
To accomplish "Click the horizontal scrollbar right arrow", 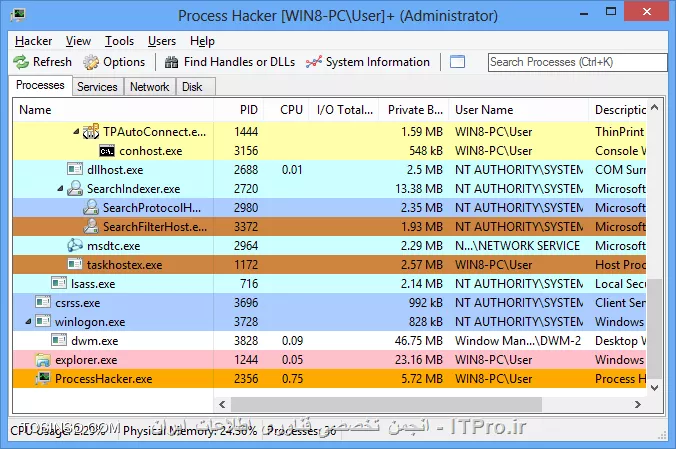I will tap(638, 404).
